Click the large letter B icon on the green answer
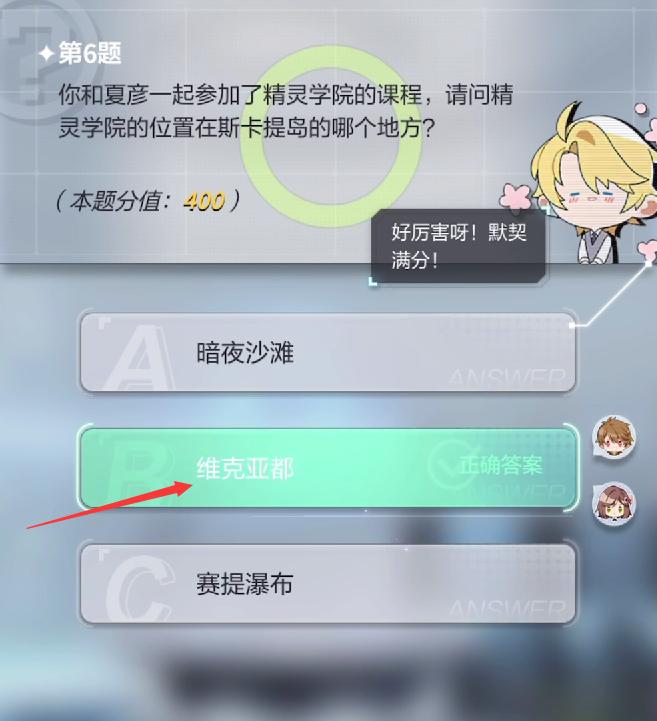 tap(139, 471)
